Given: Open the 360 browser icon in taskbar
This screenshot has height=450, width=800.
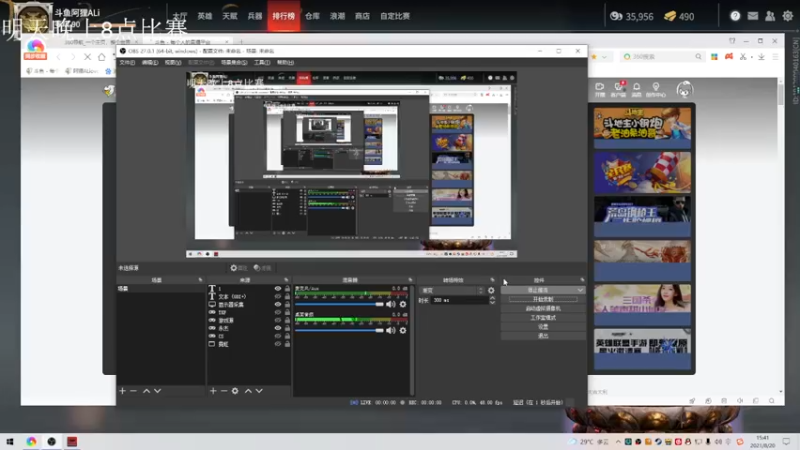Looking at the screenshot, I should pyautogui.click(x=32, y=441).
